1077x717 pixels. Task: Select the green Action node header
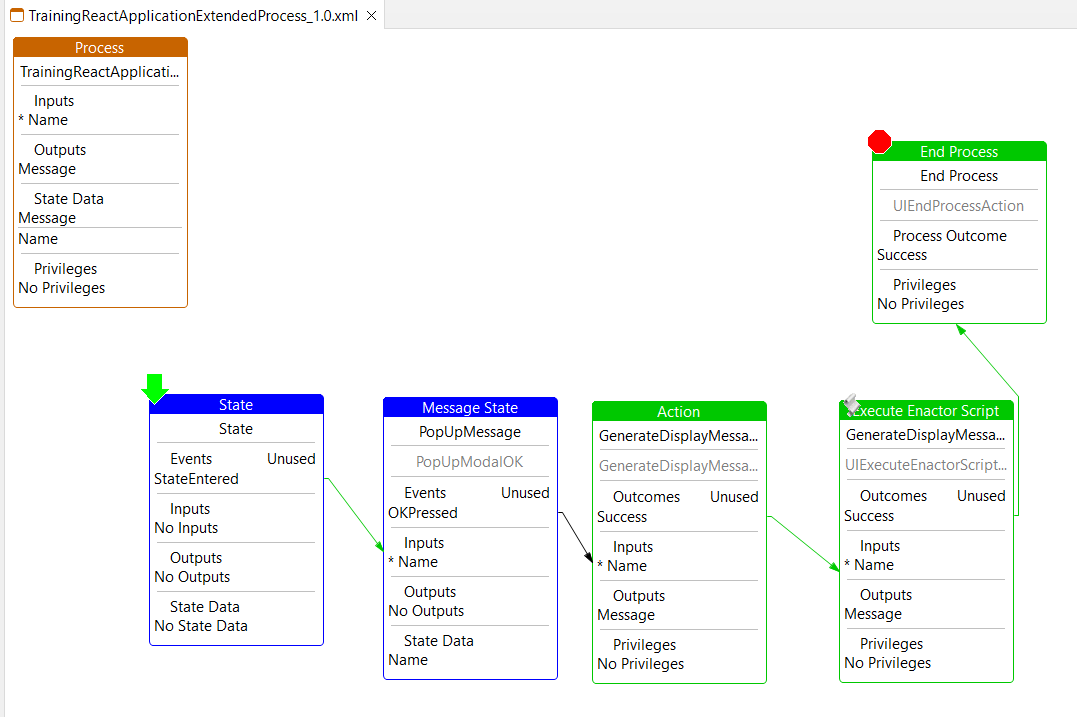679,411
